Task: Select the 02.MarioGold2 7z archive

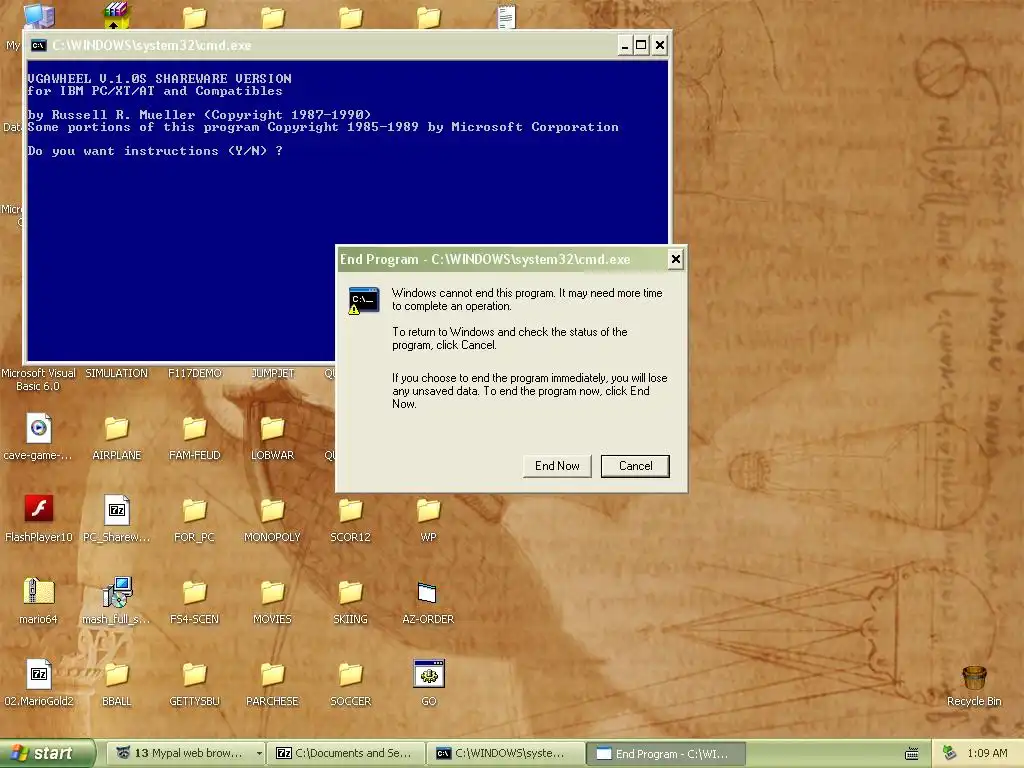Action: coord(39,674)
